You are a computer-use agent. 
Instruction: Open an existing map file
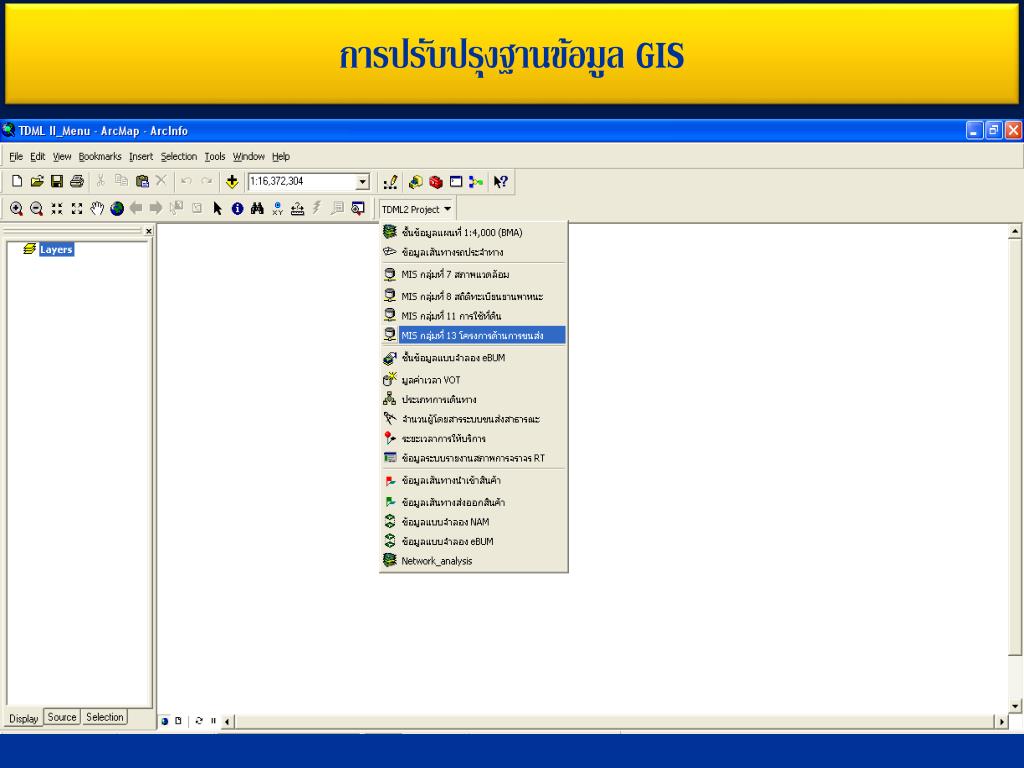[37, 182]
